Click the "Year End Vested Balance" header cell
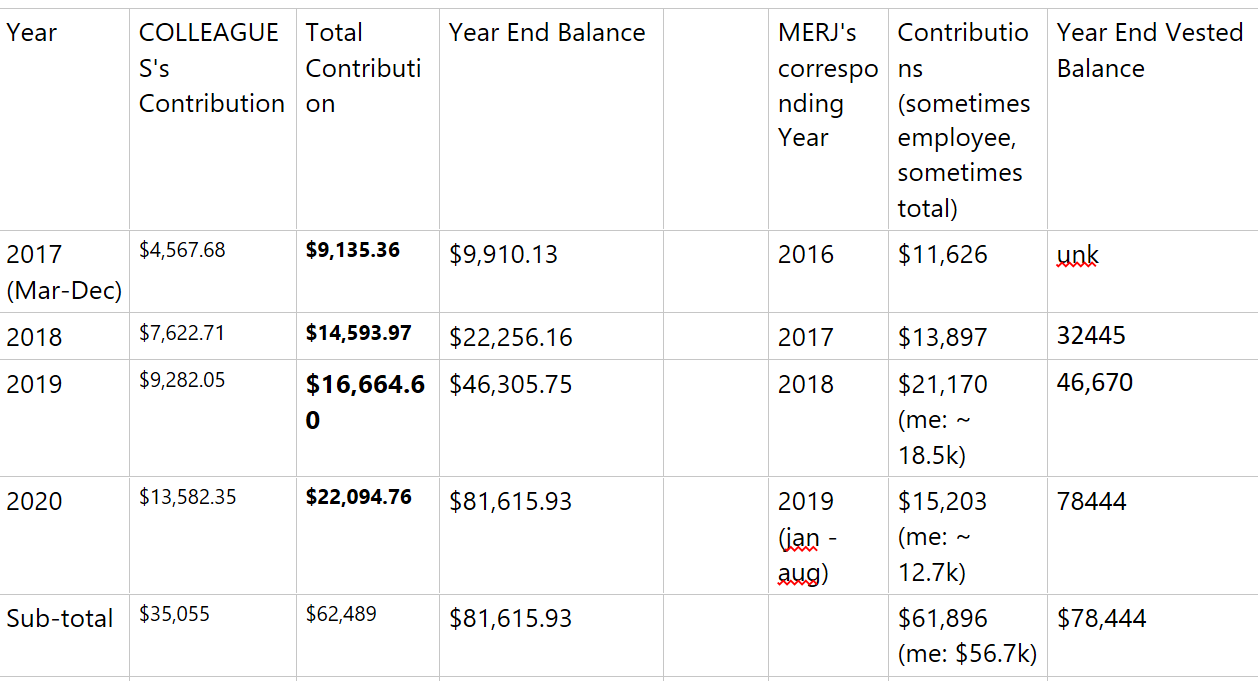The width and height of the screenshot is (1258, 681). [x=1149, y=51]
